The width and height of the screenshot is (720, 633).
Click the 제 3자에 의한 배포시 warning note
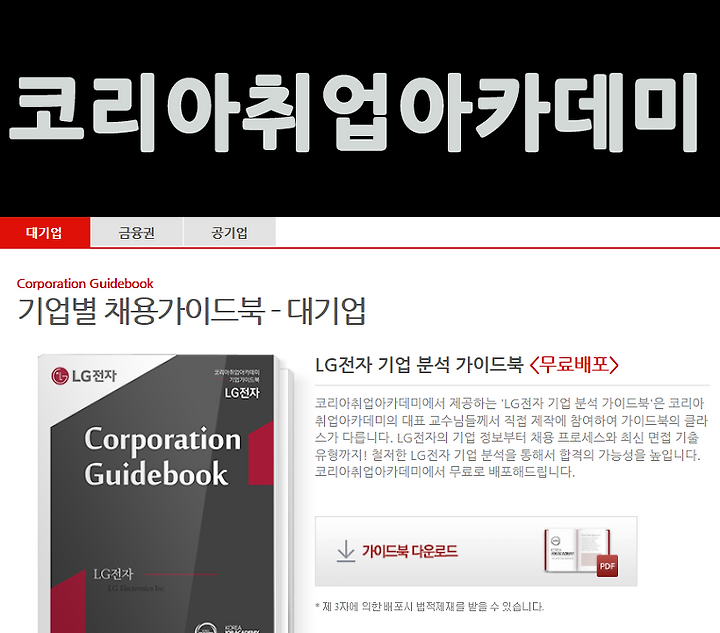(429, 606)
